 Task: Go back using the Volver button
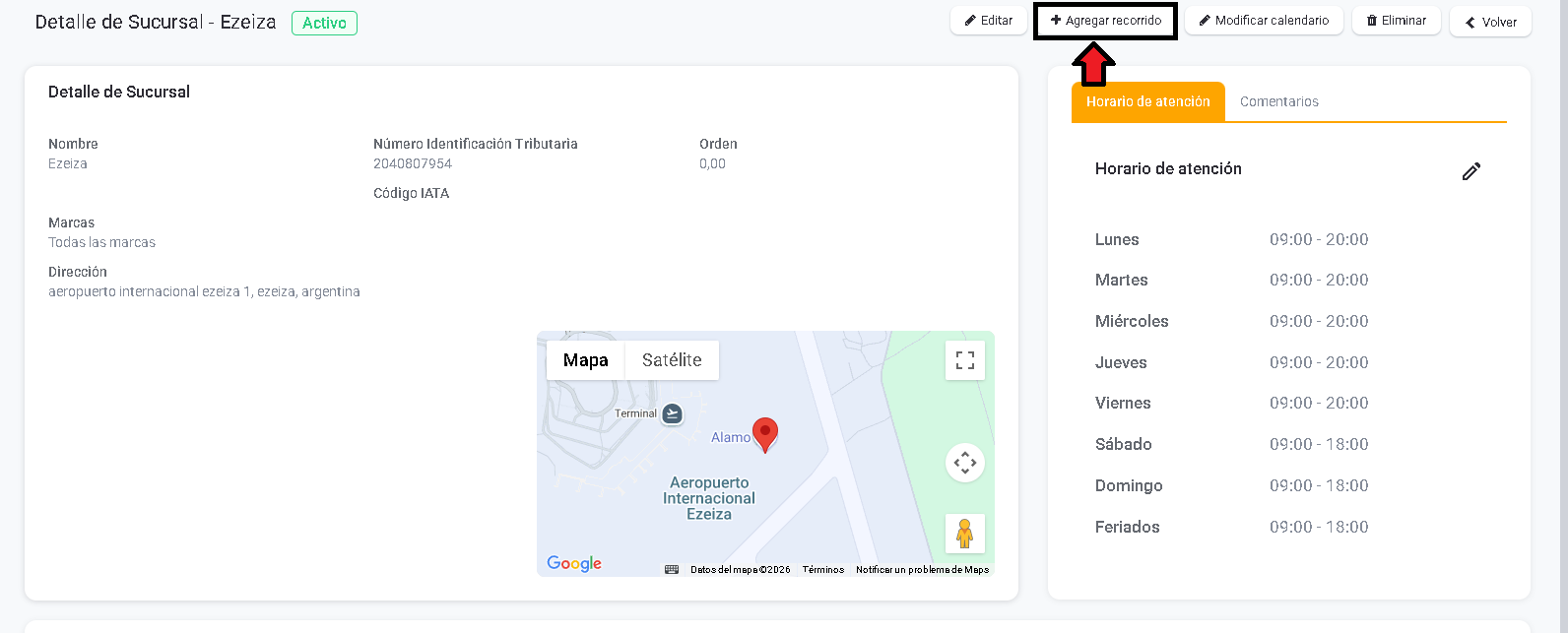coord(1490,22)
